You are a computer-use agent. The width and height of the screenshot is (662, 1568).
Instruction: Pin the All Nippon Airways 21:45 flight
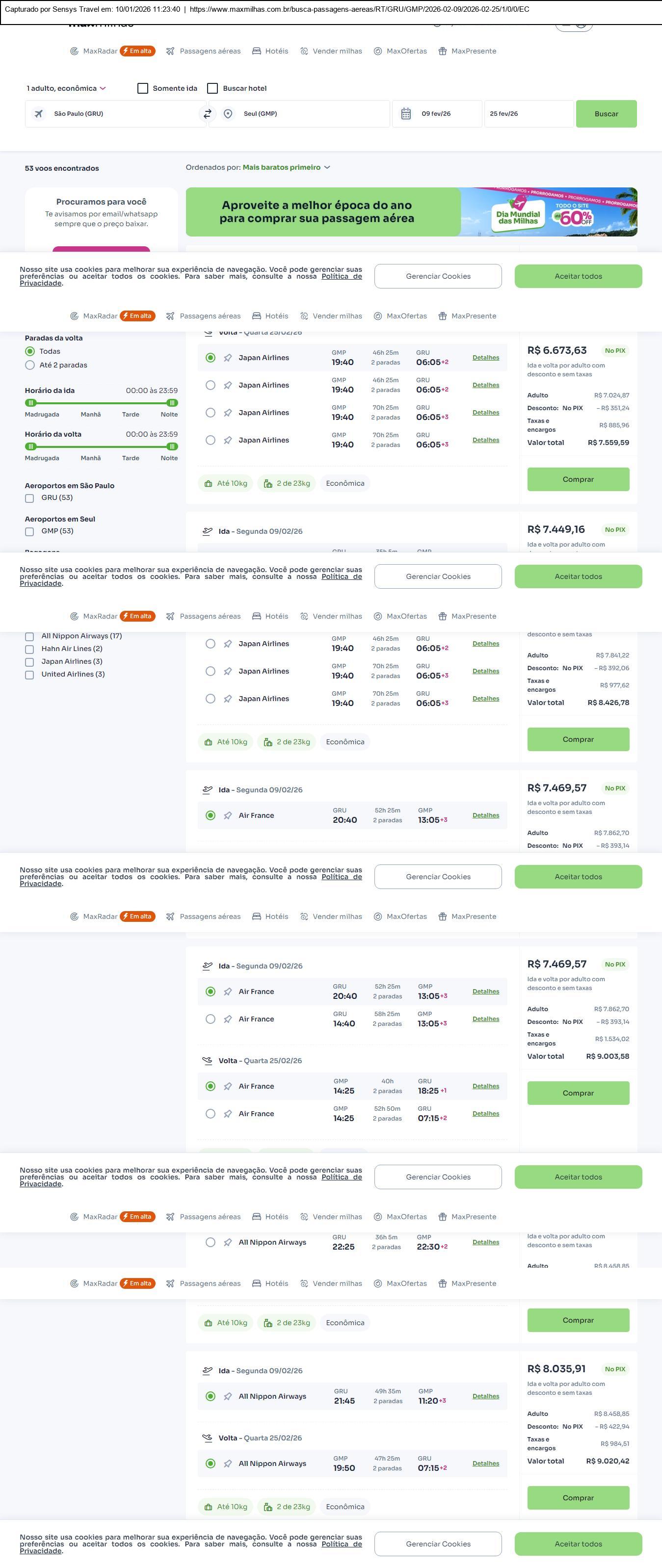(228, 1396)
